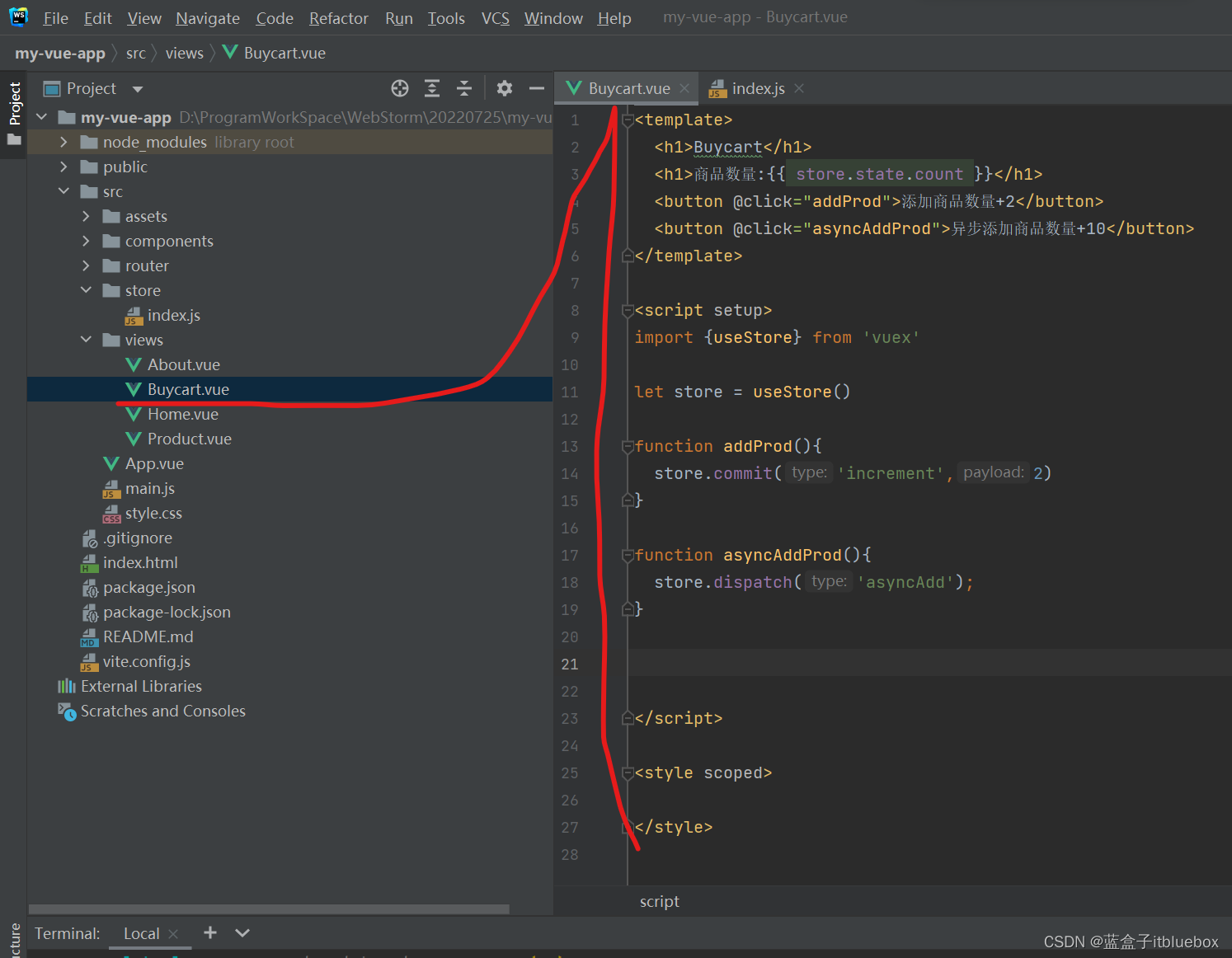Click the Project panel horizontal scrollbar
The height and width of the screenshot is (958, 1232).
tap(269, 909)
